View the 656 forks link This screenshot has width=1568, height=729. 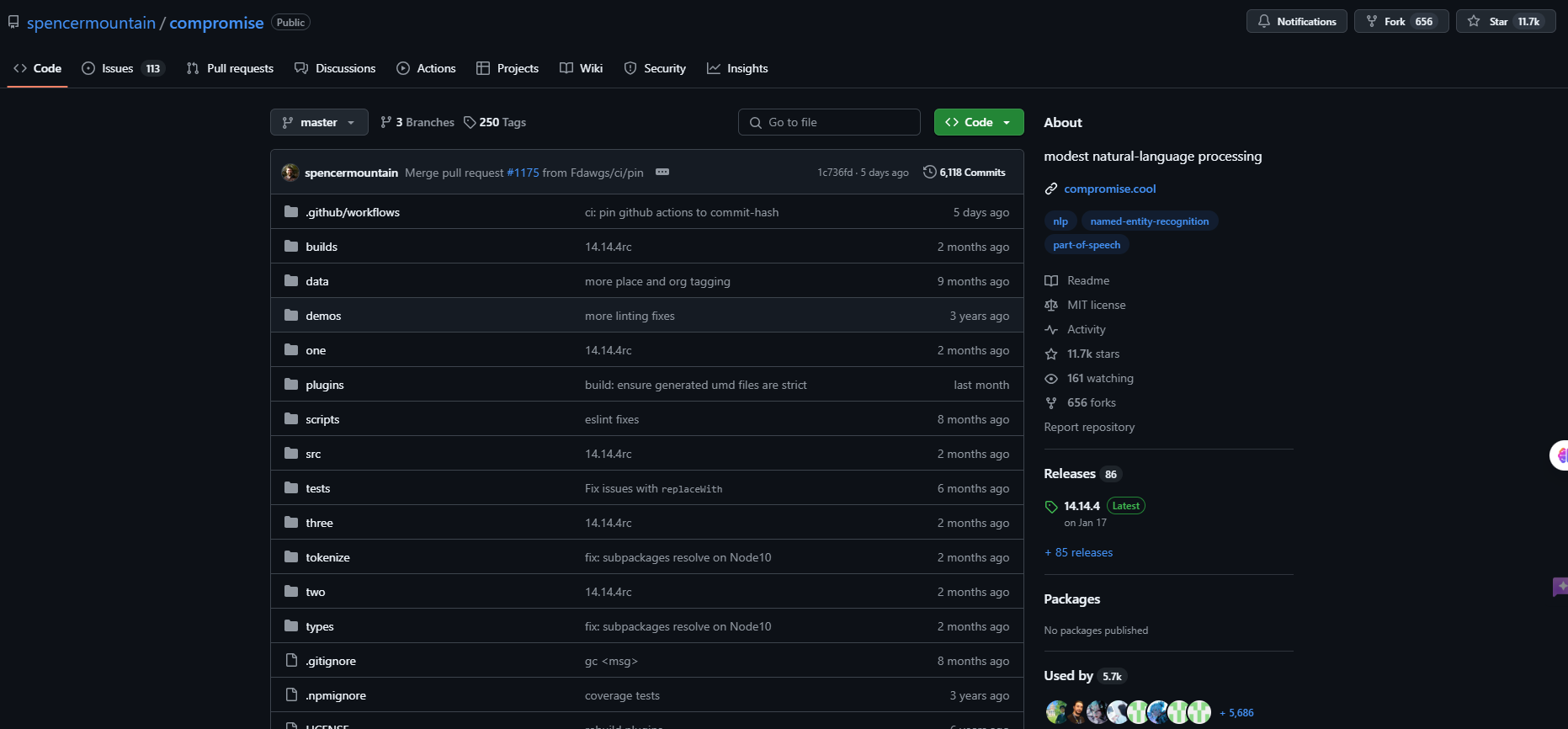(1081, 402)
